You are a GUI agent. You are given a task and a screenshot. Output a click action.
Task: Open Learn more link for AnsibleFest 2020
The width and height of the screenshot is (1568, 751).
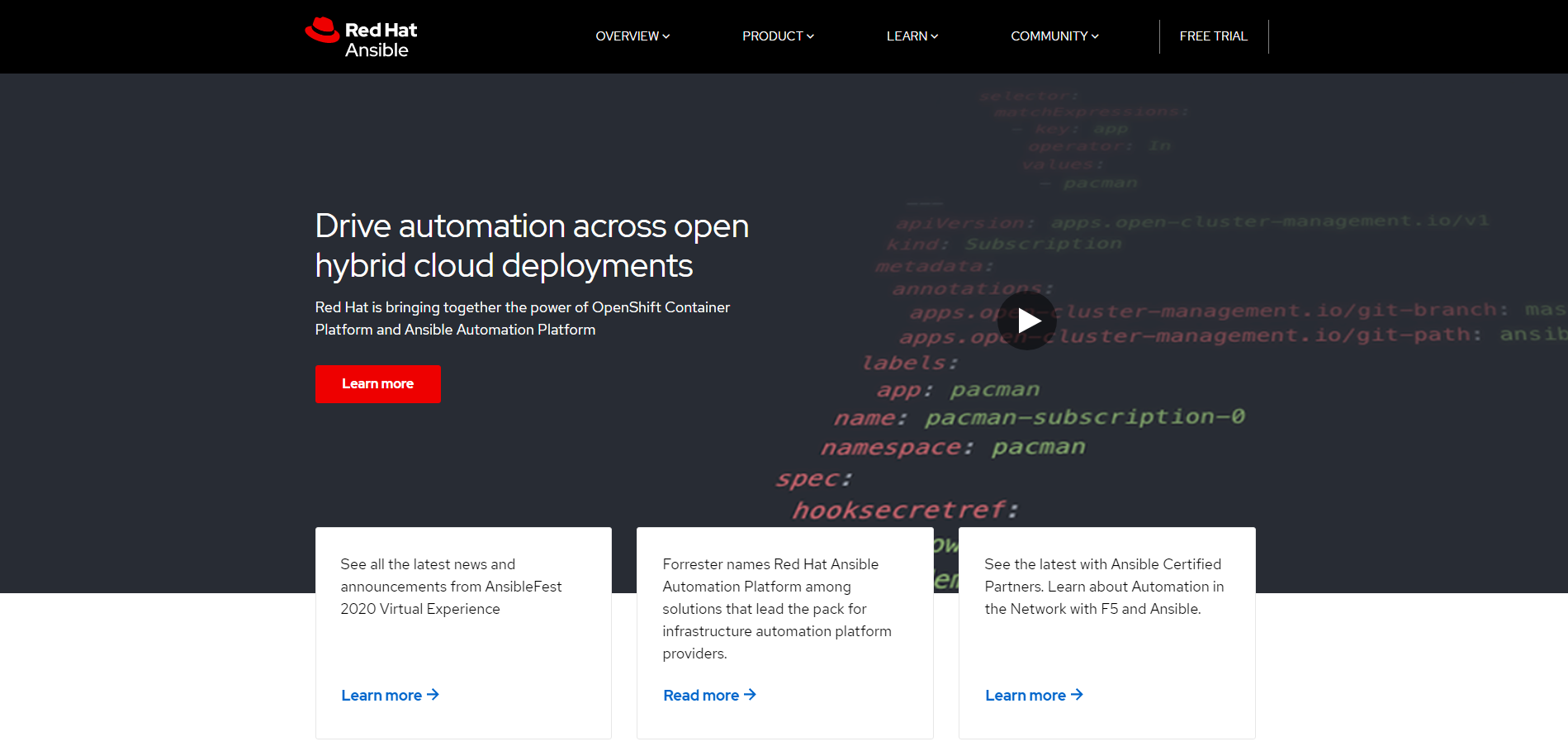coord(390,696)
